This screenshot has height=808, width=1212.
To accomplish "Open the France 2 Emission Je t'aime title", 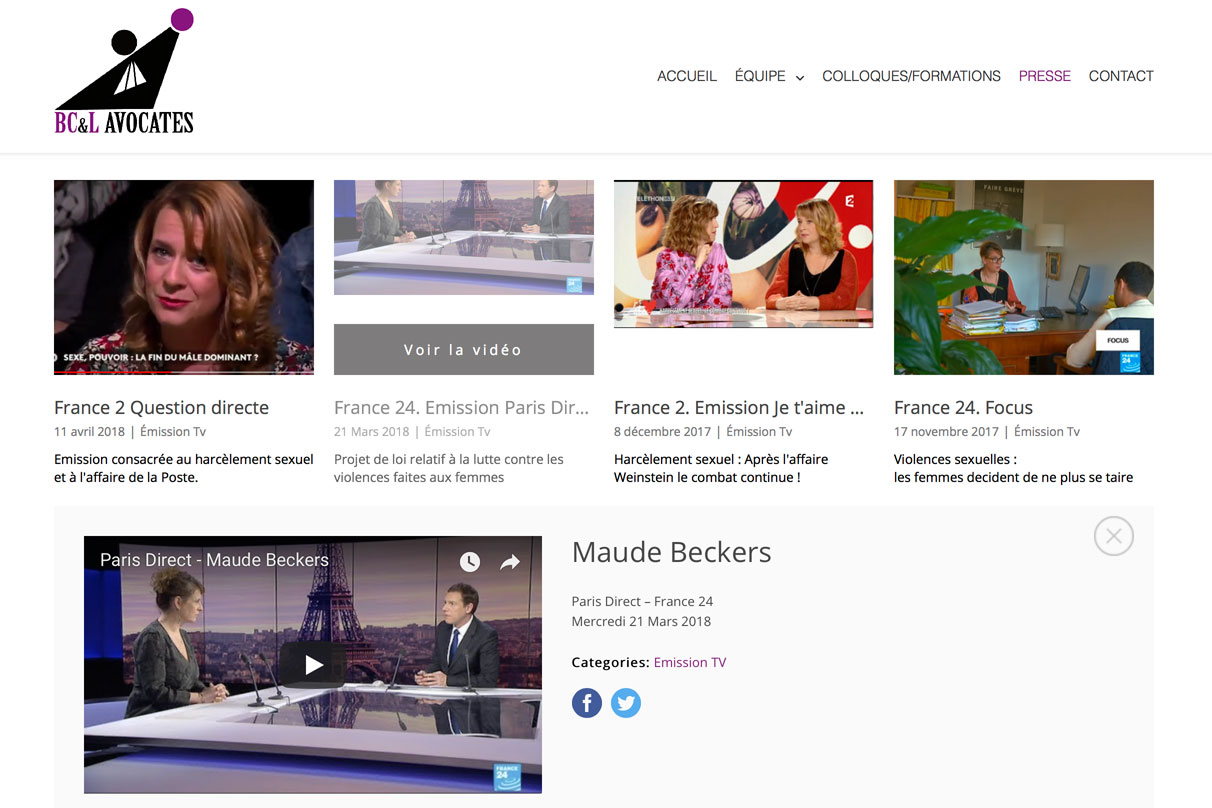I will [x=739, y=407].
